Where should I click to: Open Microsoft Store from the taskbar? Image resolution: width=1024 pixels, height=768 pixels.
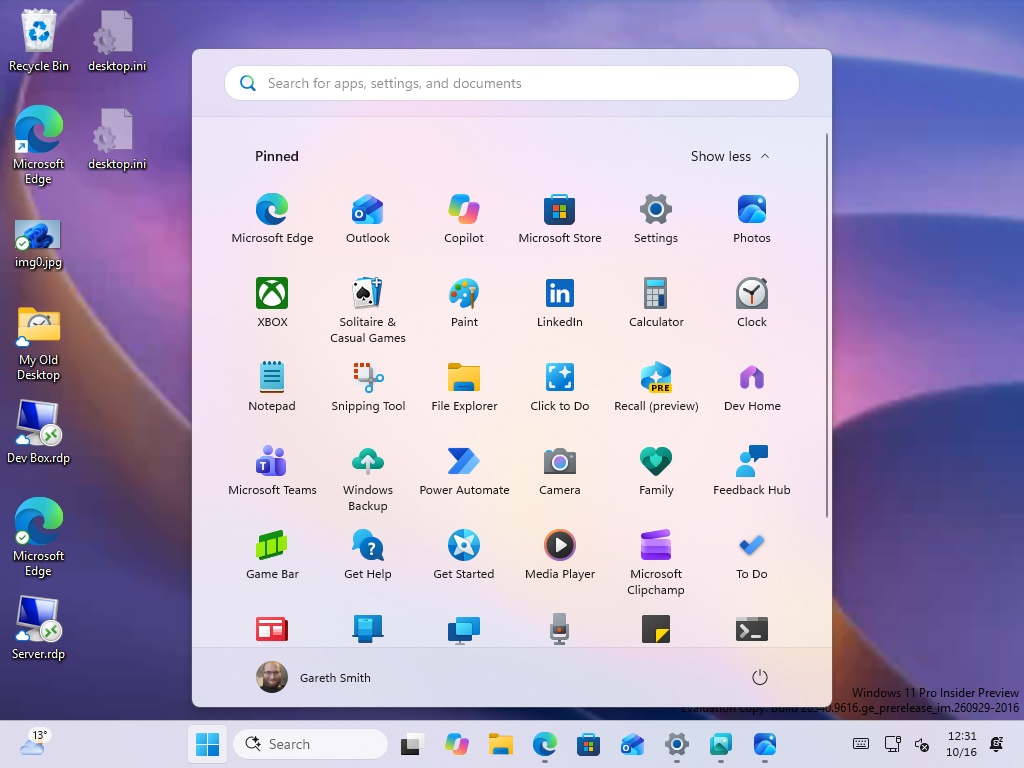pos(588,744)
